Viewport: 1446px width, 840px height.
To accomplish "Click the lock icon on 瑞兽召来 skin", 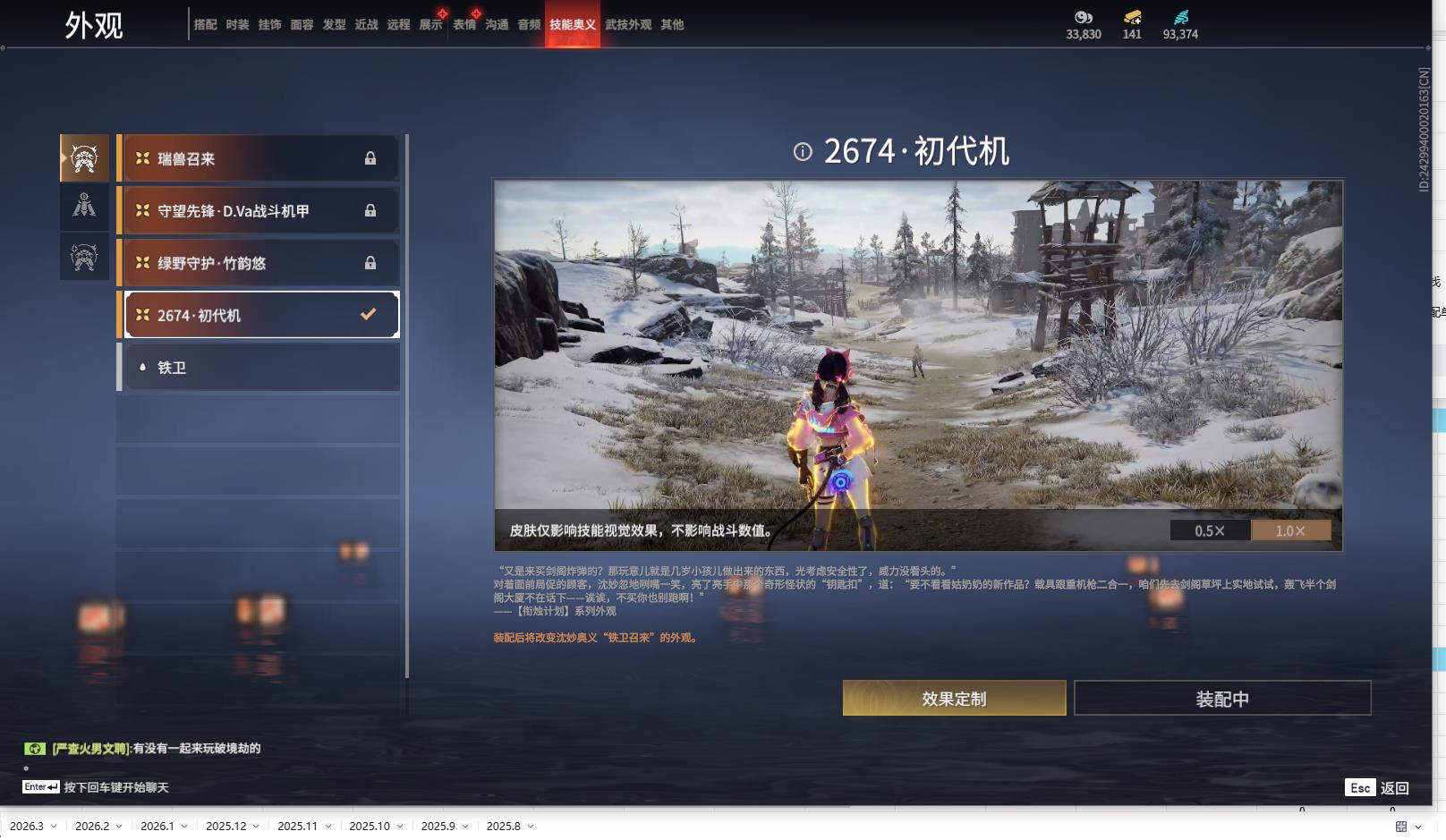I will [x=370, y=158].
